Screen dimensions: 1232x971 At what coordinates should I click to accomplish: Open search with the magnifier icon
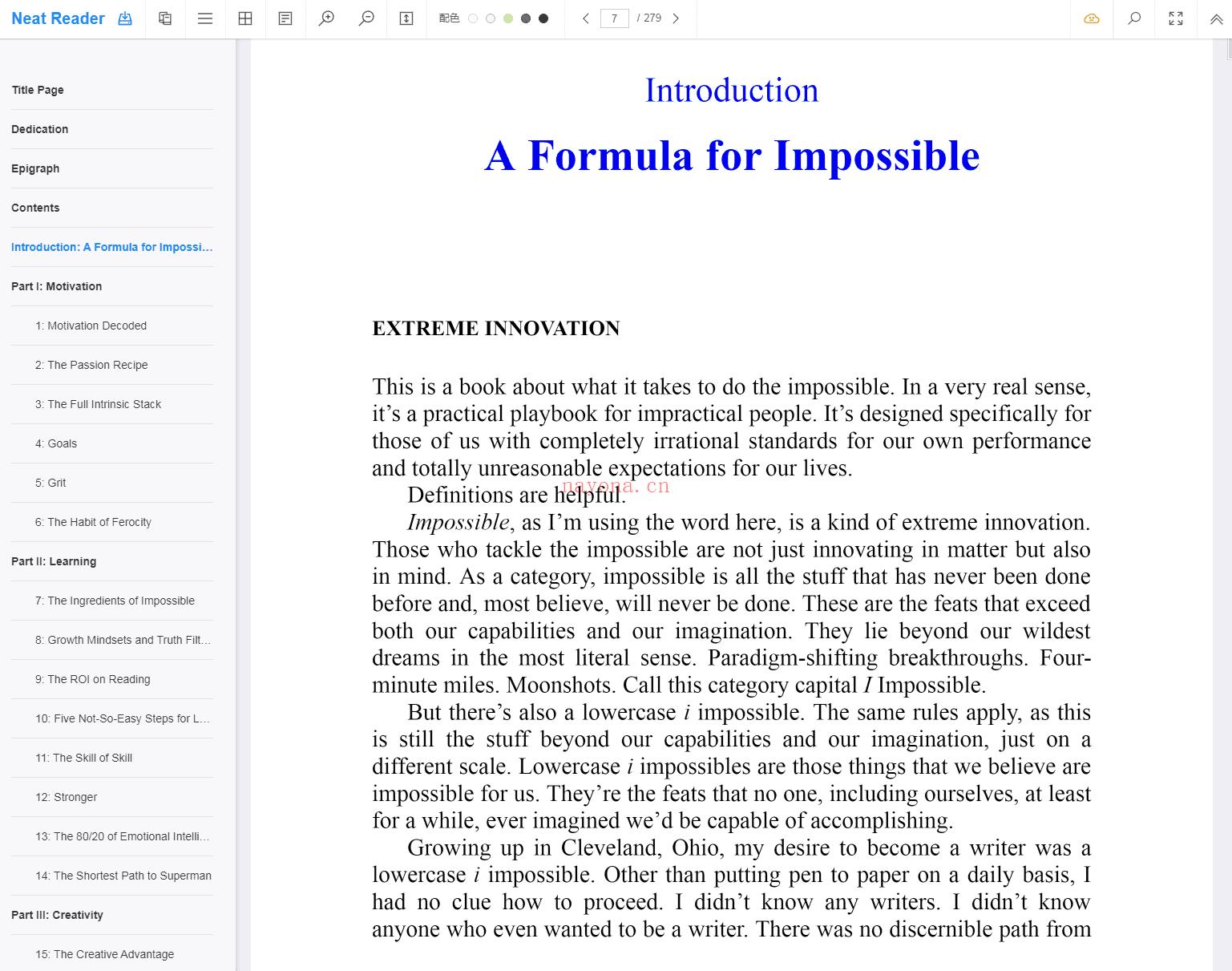(x=1134, y=18)
